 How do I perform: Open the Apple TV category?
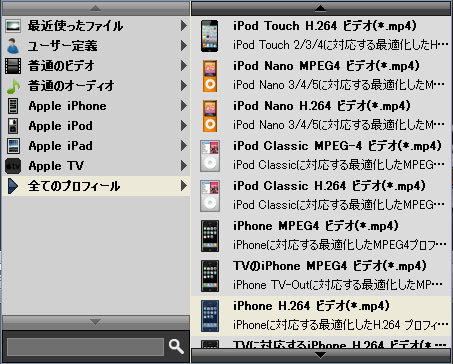coord(96,166)
